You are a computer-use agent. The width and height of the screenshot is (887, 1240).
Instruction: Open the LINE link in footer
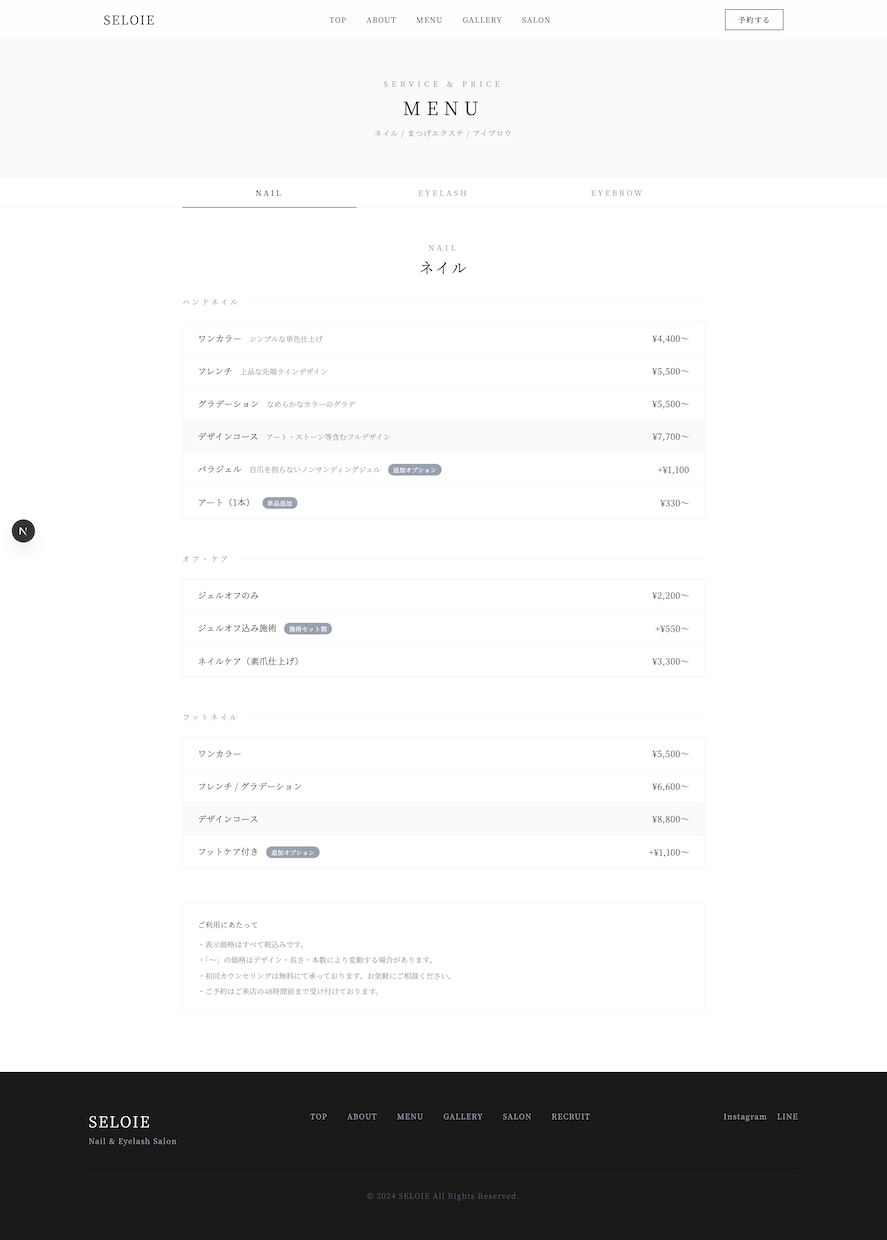point(788,1117)
